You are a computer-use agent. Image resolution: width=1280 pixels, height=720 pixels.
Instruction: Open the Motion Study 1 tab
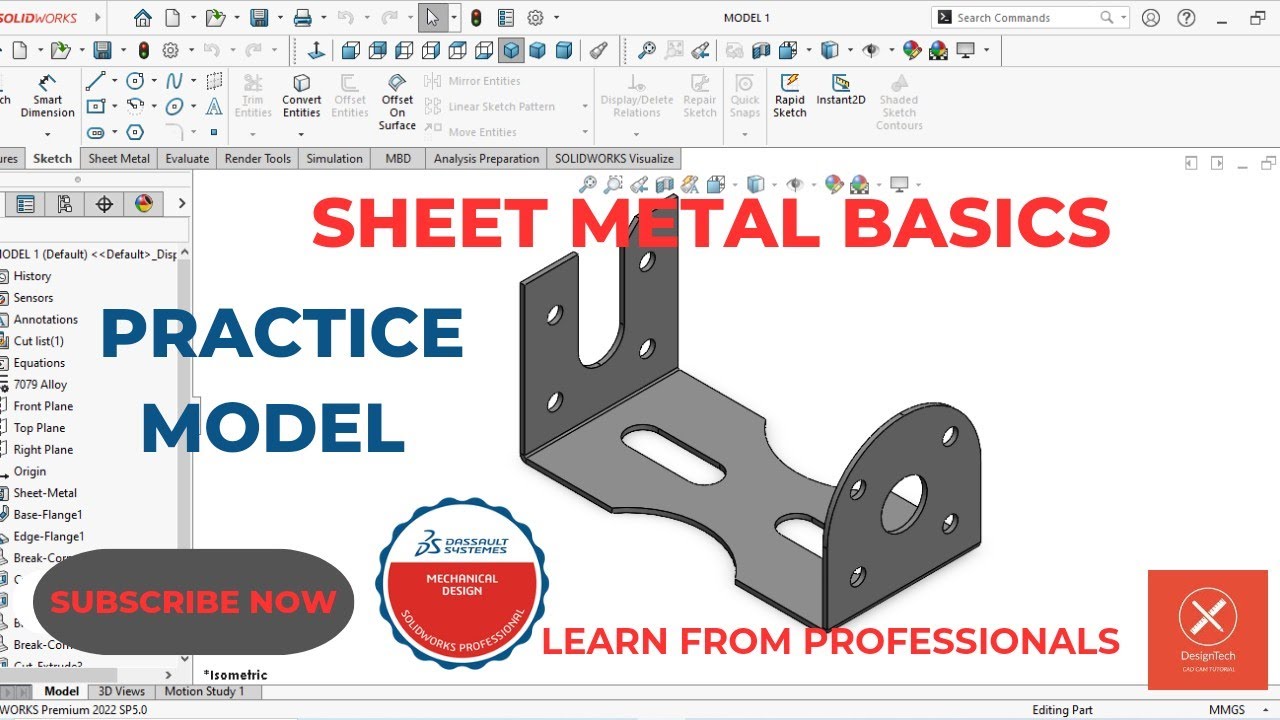(204, 691)
